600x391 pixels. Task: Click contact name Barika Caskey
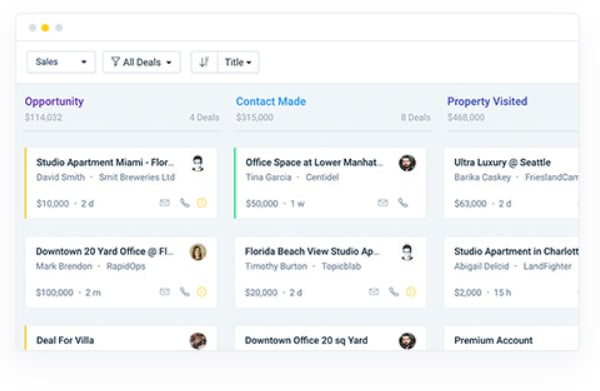pyautogui.click(x=483, y=177)
